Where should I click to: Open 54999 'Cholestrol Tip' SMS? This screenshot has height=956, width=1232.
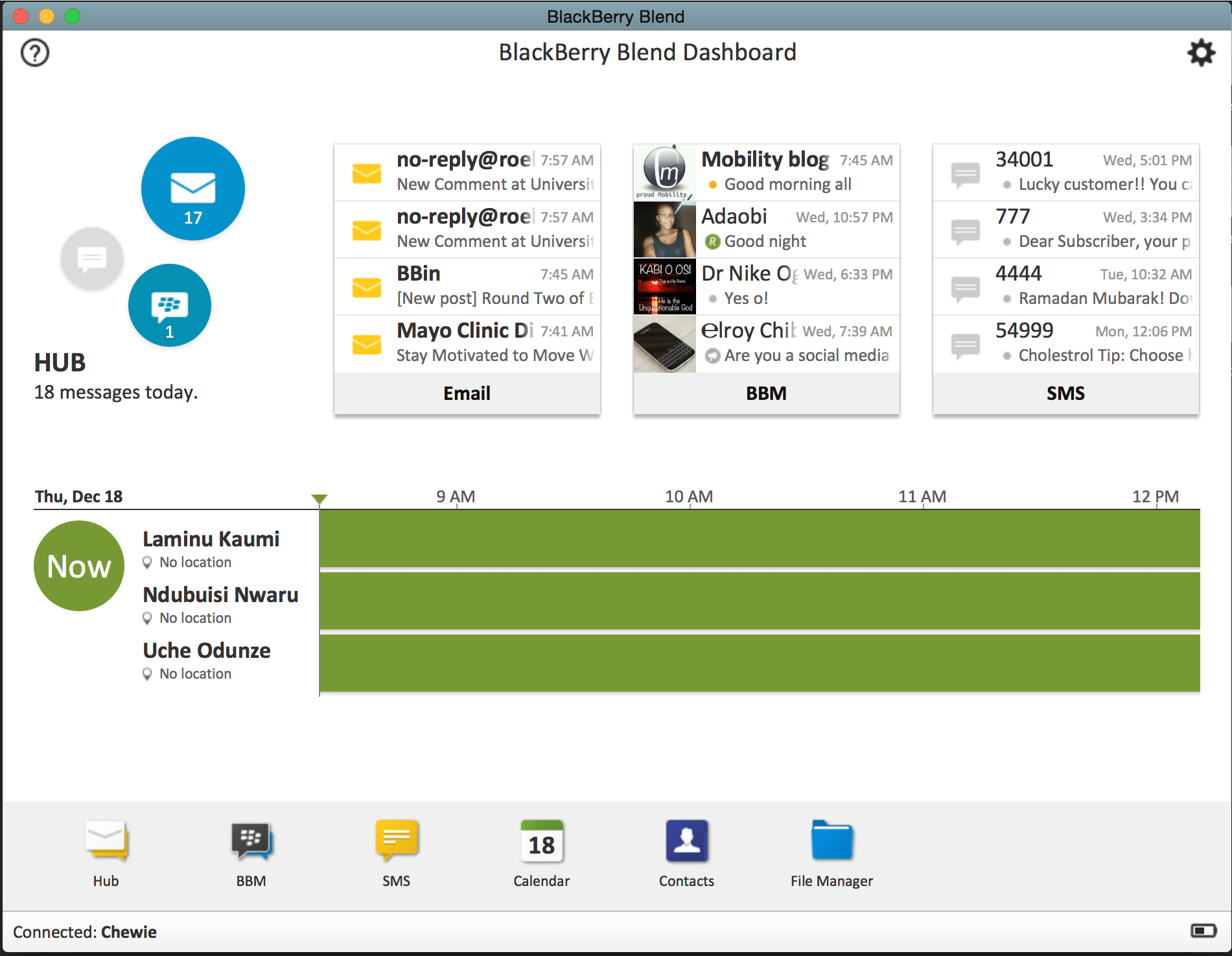point(1066,344)
